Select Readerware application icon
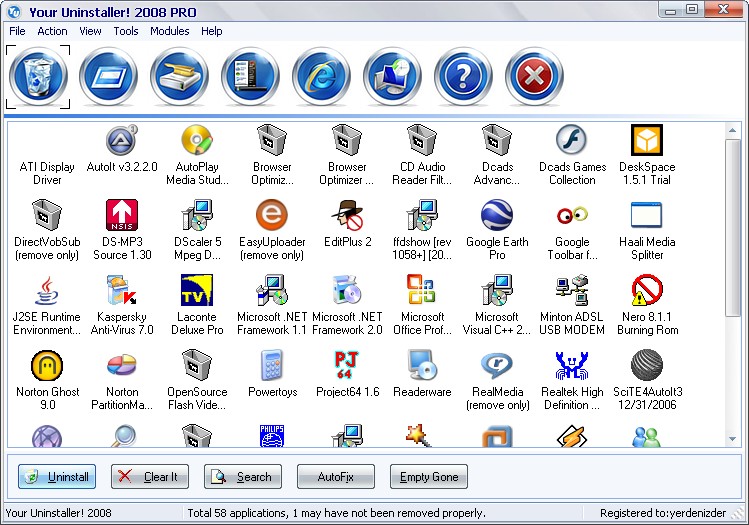This screenshot has height=525, width=749. (x=422, y=365)
